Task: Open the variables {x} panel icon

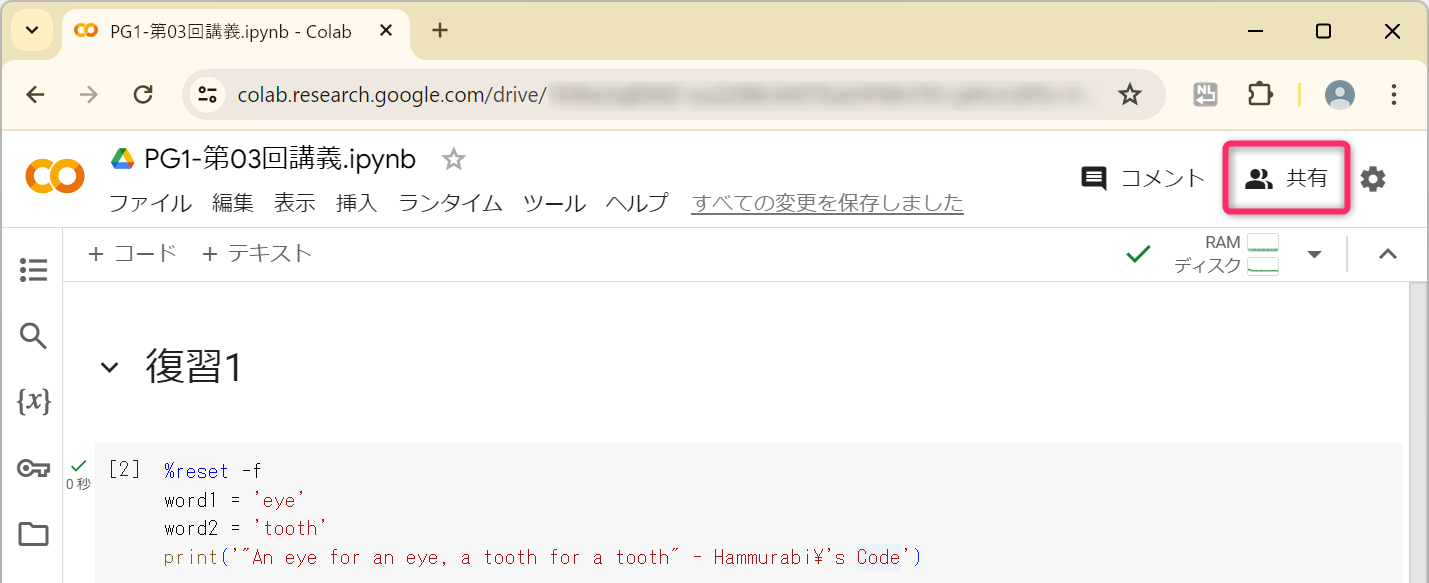Action: pos(33,402)
